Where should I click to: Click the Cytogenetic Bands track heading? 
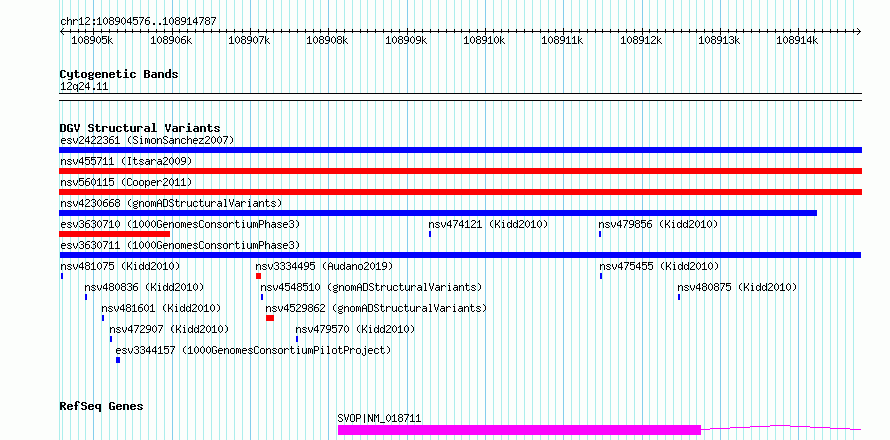point(119,74)
